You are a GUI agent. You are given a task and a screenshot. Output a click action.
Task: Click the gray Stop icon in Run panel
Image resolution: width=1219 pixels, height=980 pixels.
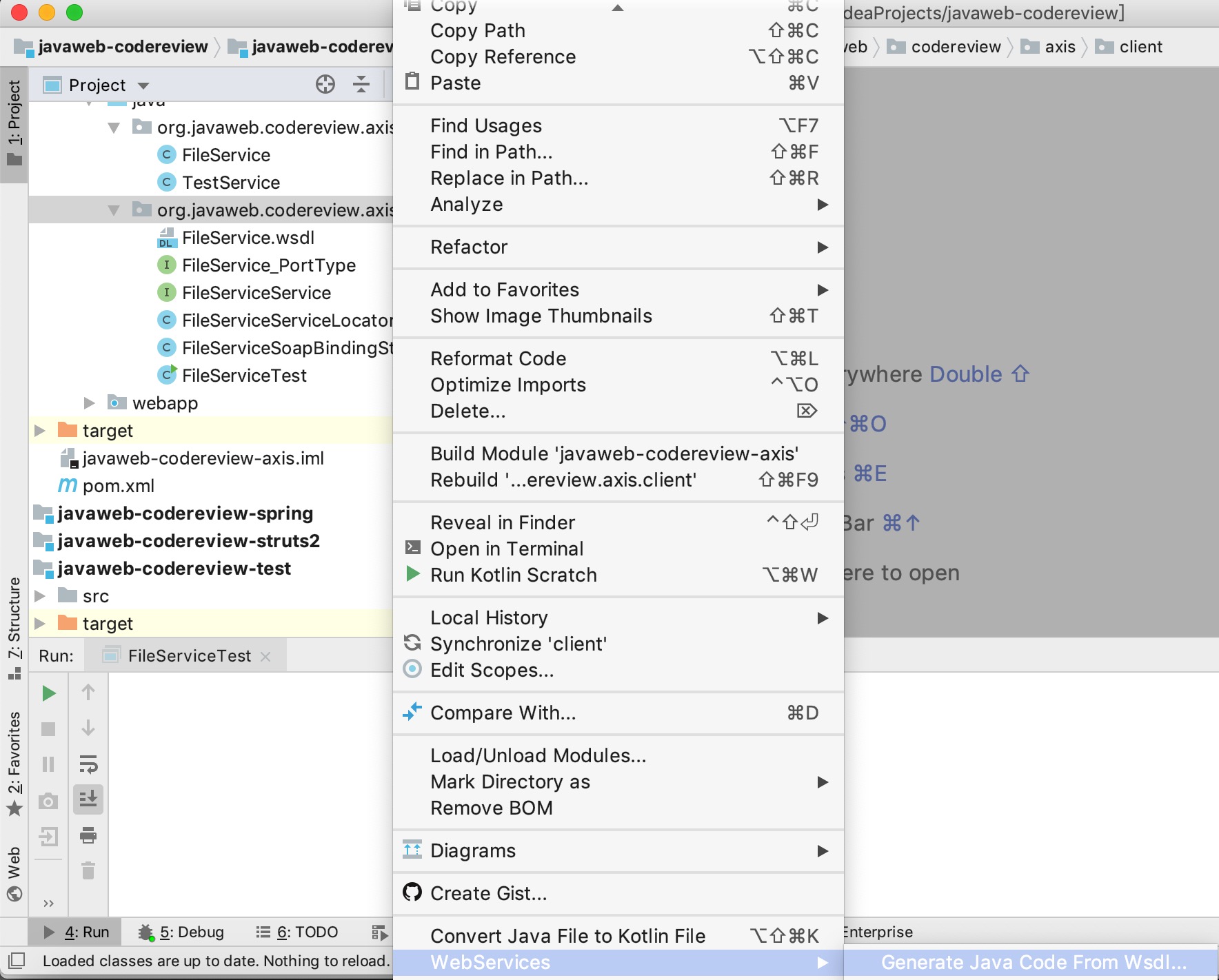tap(48, 728)
